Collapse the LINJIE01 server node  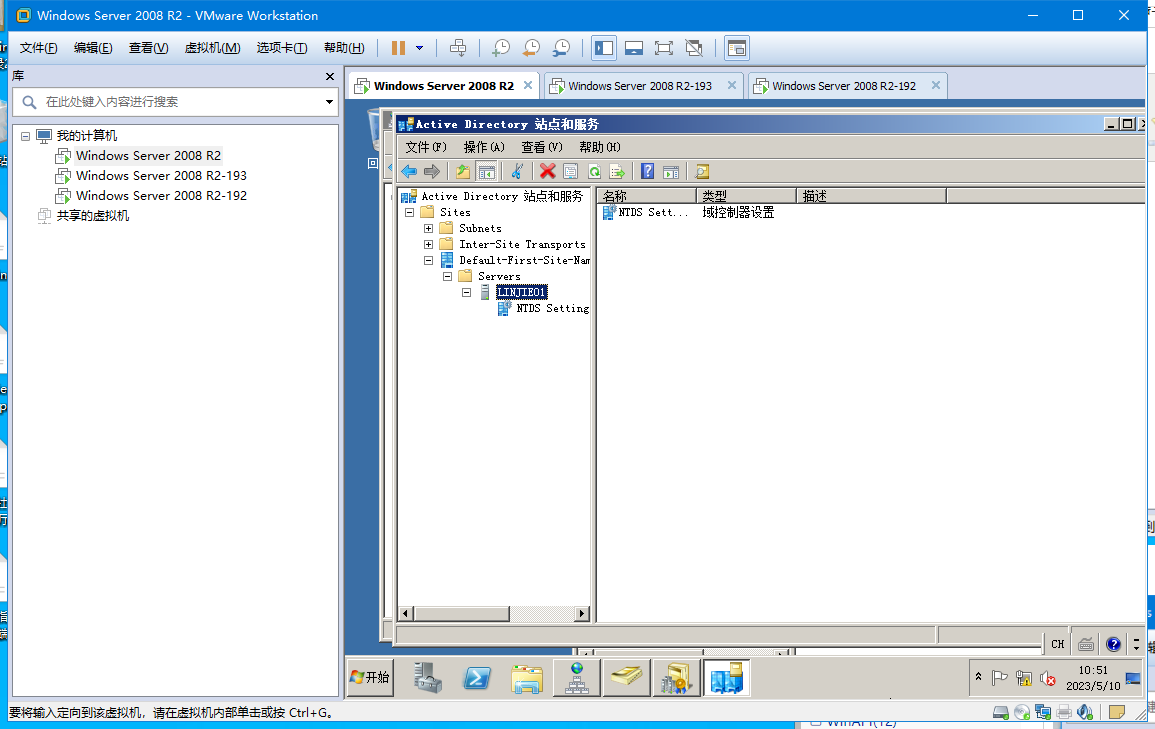click(x=466, y=292)
